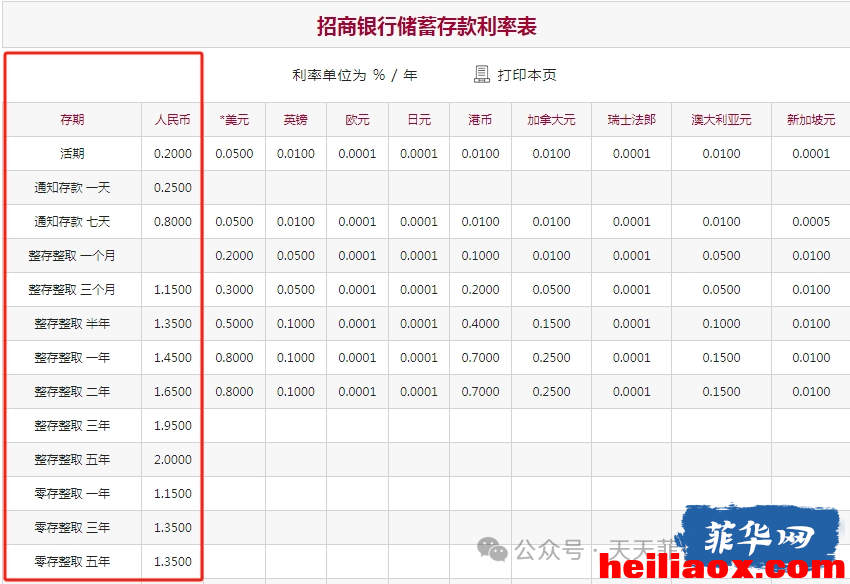Select the 人民币 rate 0.2500 for 通知存款 一天
This screenshot has width=850, height=584.
pos(172,188)
